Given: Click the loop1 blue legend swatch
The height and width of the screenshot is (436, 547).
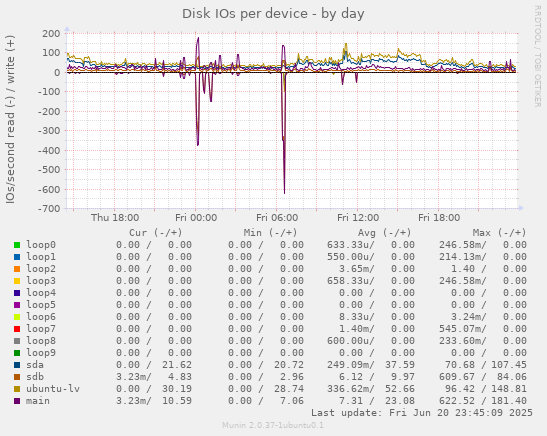Looking at the screenshot, I should (17, 257).
